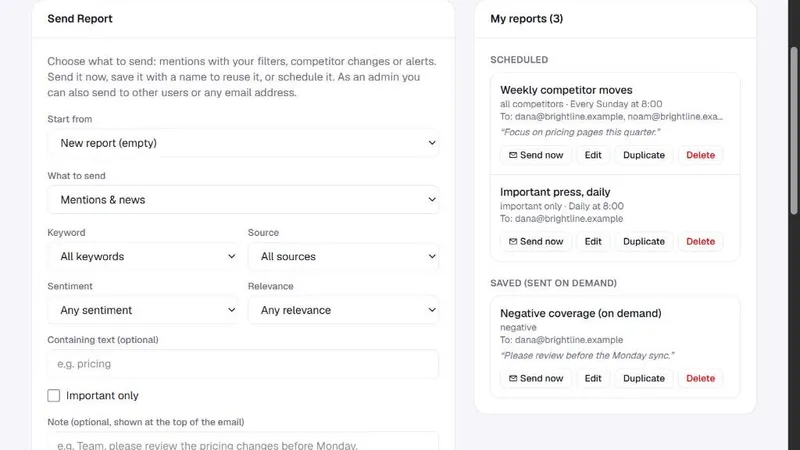Delete the Important press, daily report

701,241
